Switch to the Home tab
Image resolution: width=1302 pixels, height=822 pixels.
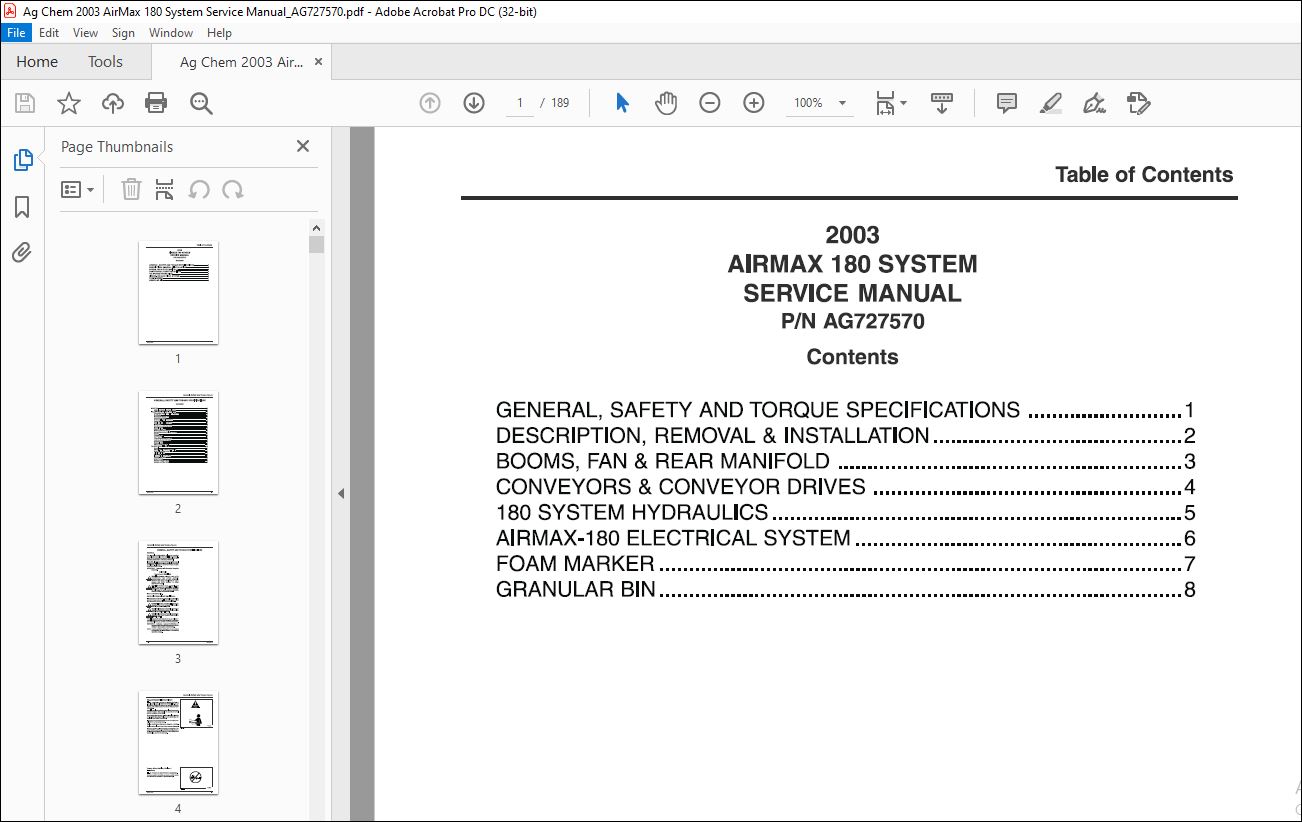click(37, 62)
